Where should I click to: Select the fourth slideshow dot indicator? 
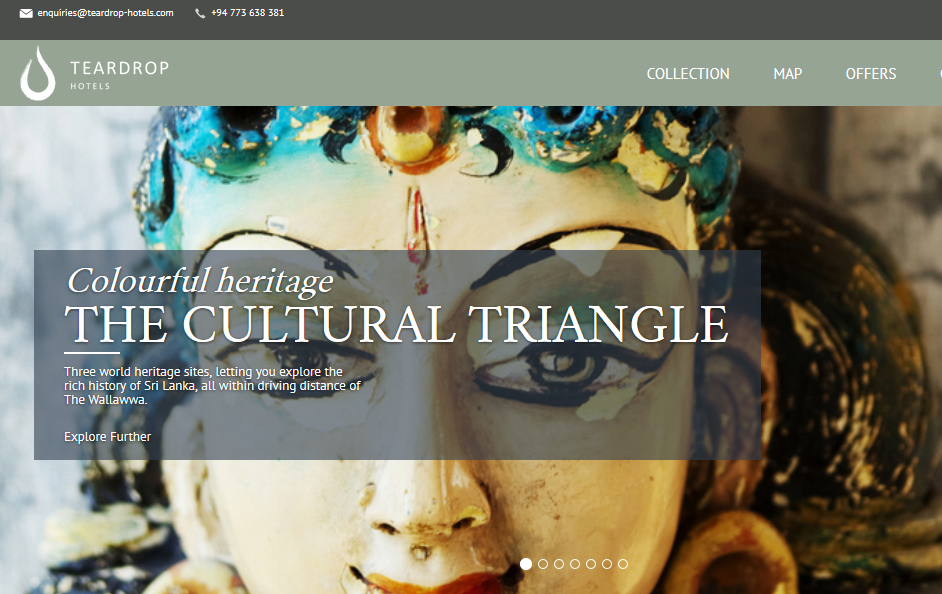575,564
